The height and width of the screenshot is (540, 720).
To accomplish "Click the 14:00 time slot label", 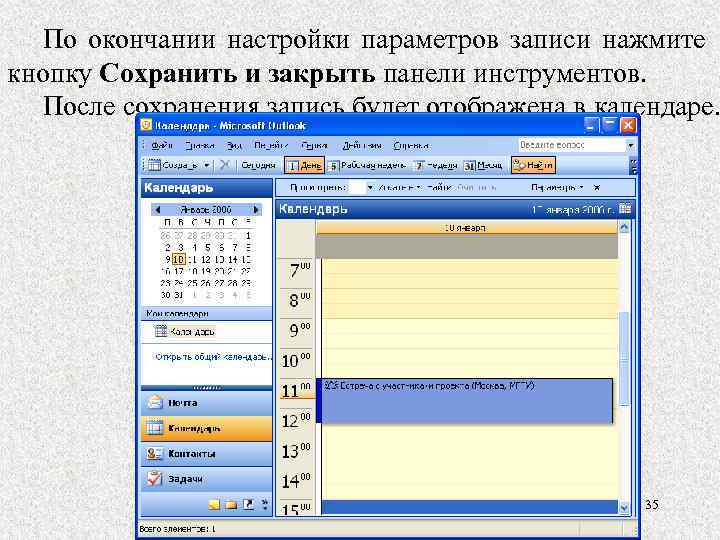I will coord(296,482).
